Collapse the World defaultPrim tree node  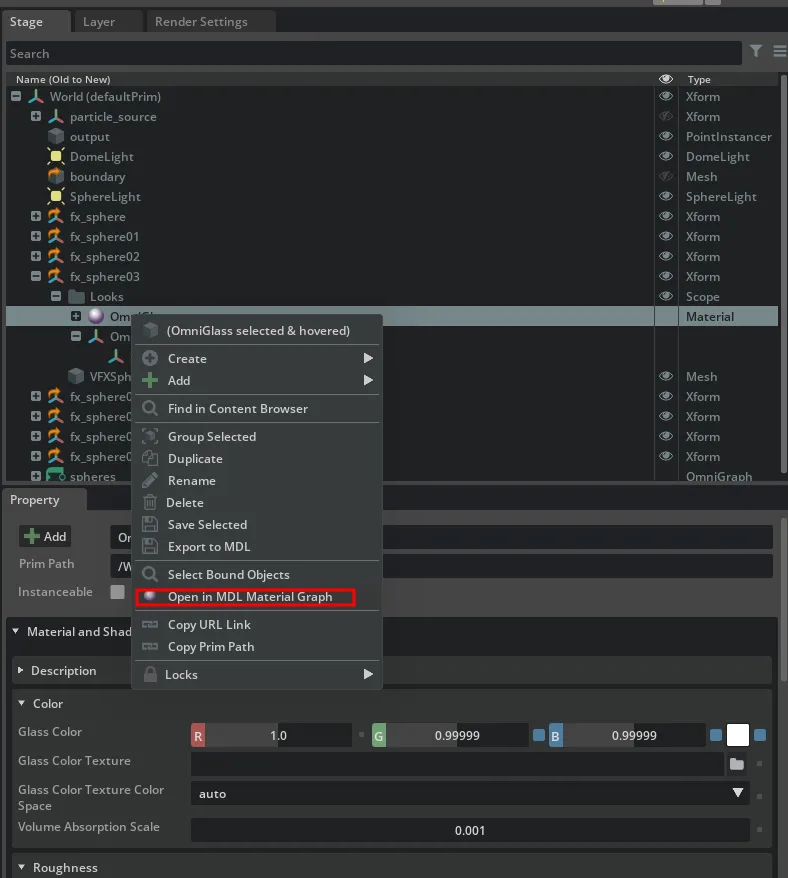click(x=16, y=96)
